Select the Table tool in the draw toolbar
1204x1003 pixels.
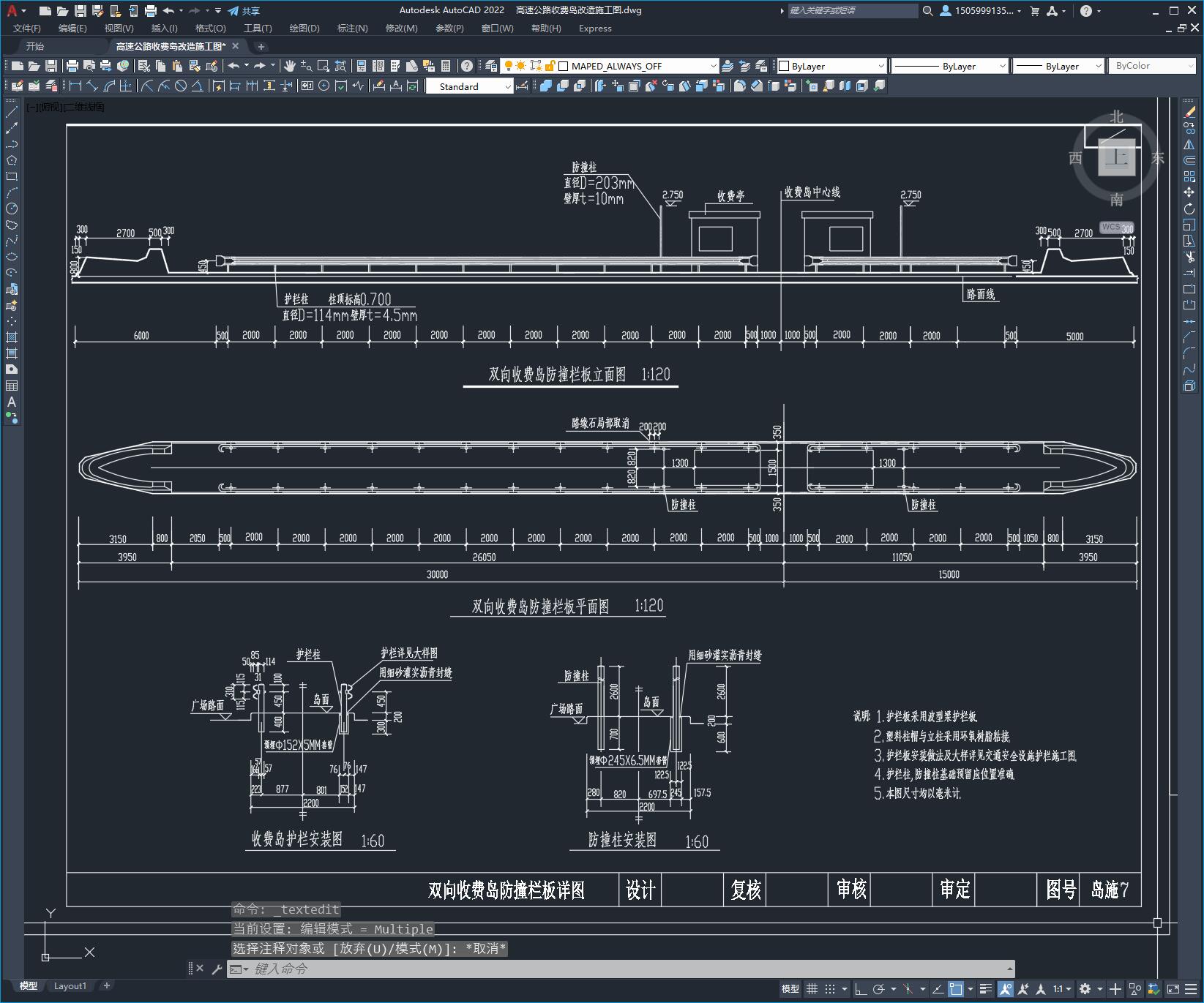[x=12, y=386]
